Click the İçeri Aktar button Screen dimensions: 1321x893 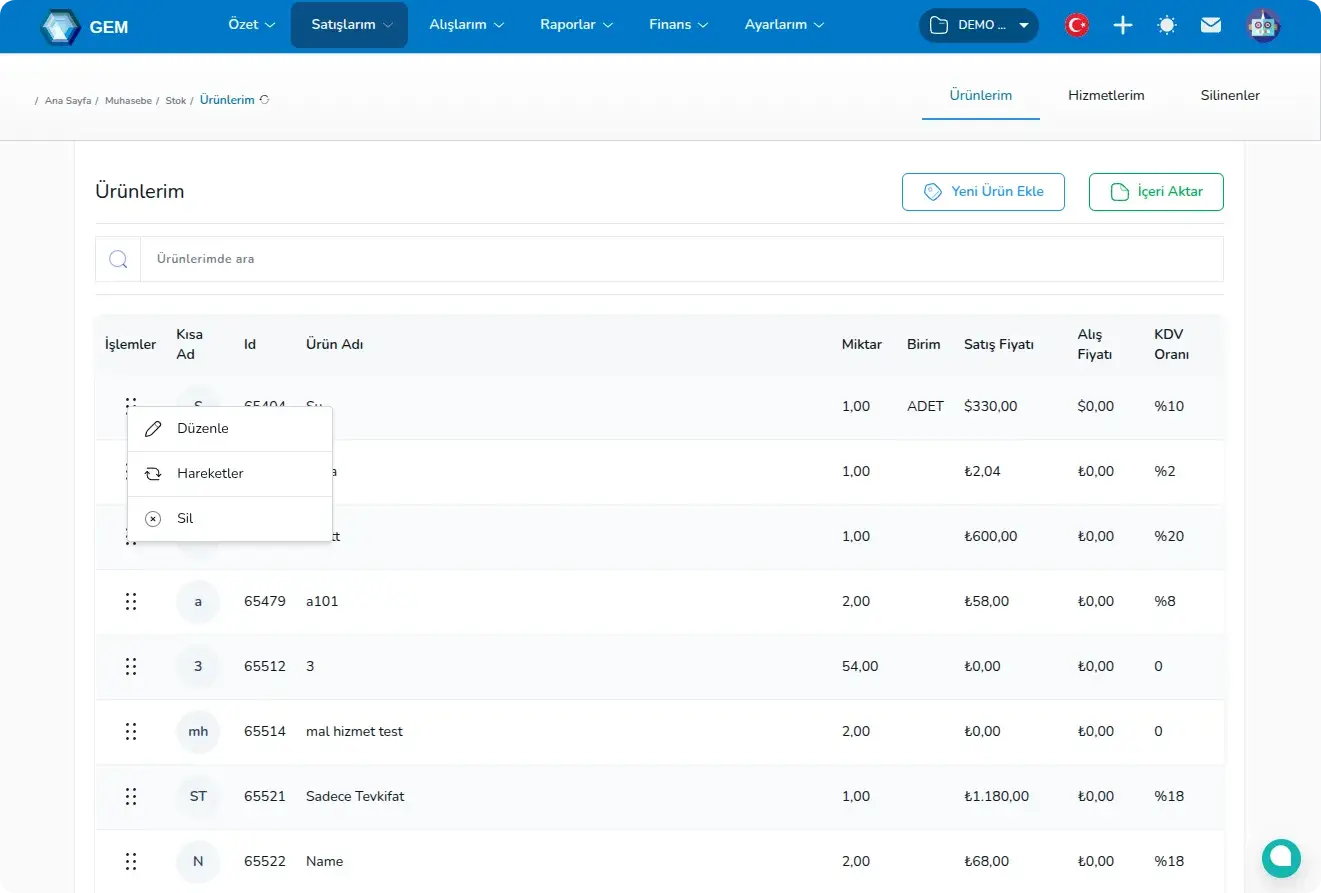tap(1156, 192)
